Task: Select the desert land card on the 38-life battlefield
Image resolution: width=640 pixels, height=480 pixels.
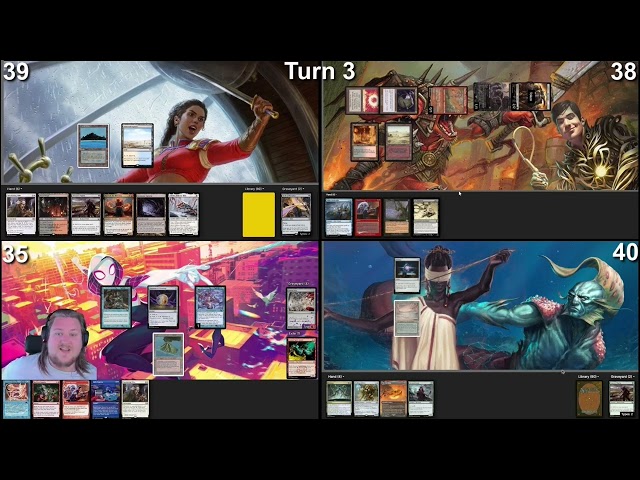Action: [x=398, y=142]
